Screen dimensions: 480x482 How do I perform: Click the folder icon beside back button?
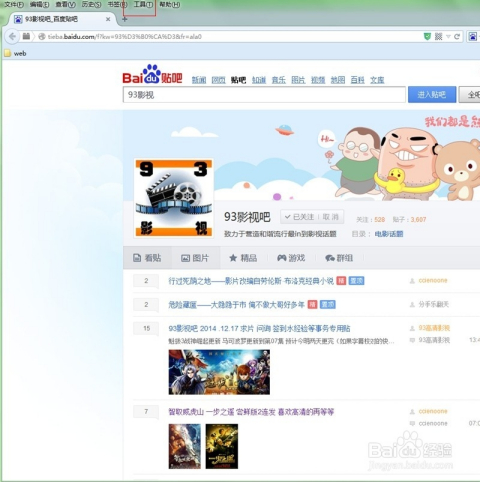26,36
